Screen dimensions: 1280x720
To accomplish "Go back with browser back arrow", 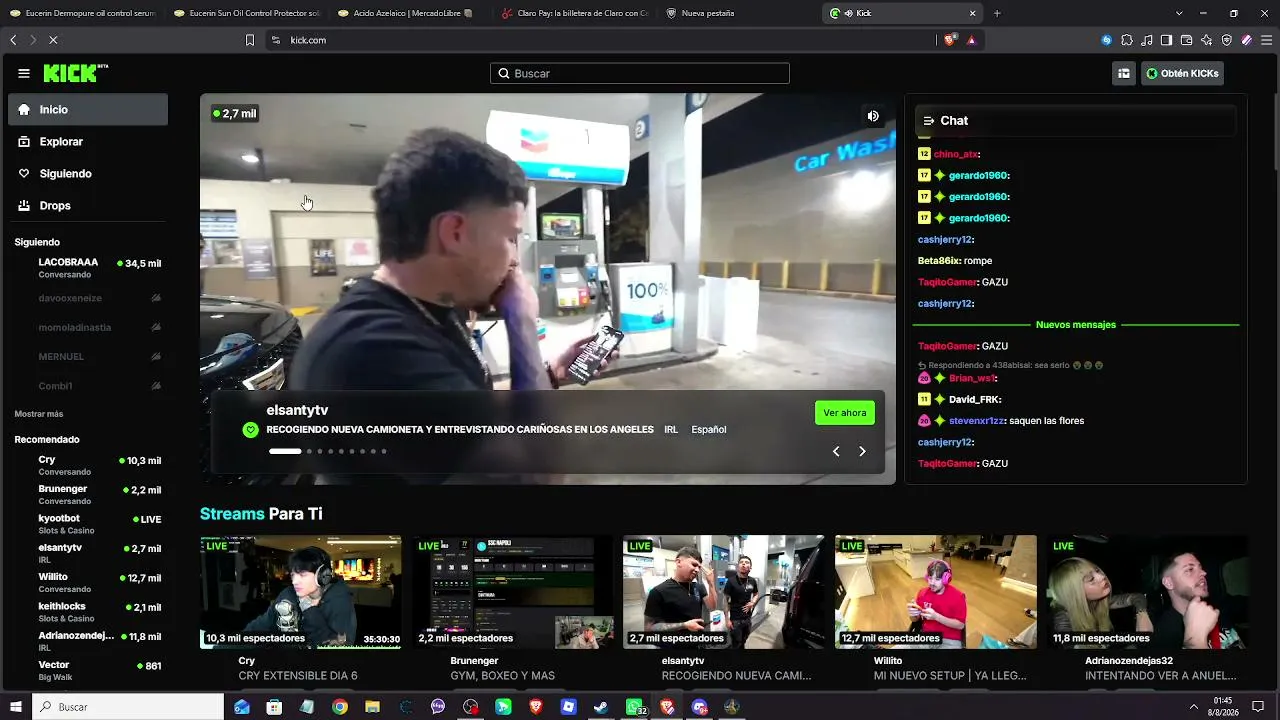I will [13, 40].
